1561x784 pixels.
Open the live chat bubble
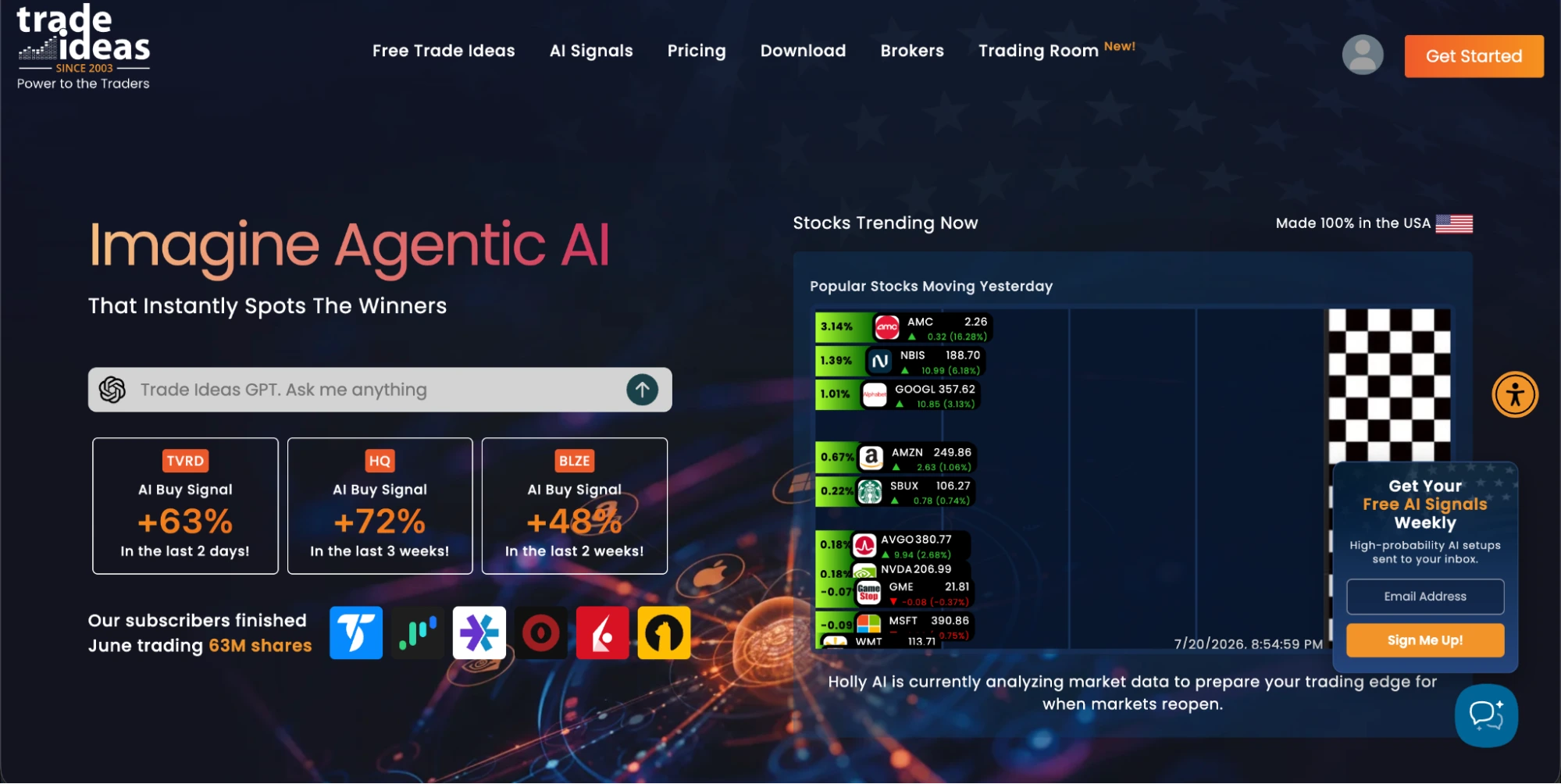tap(1486, 715)
